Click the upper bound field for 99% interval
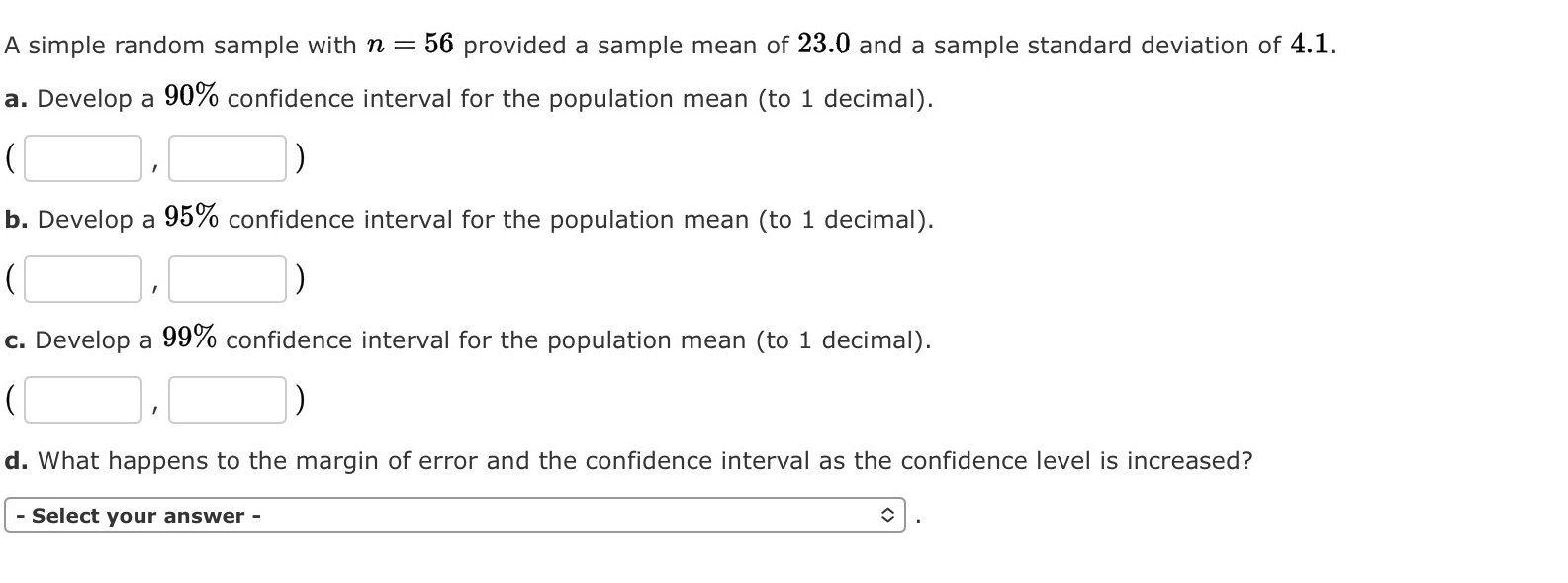Viewport: 1568px width, 583px height. click(x=227, y=398)
